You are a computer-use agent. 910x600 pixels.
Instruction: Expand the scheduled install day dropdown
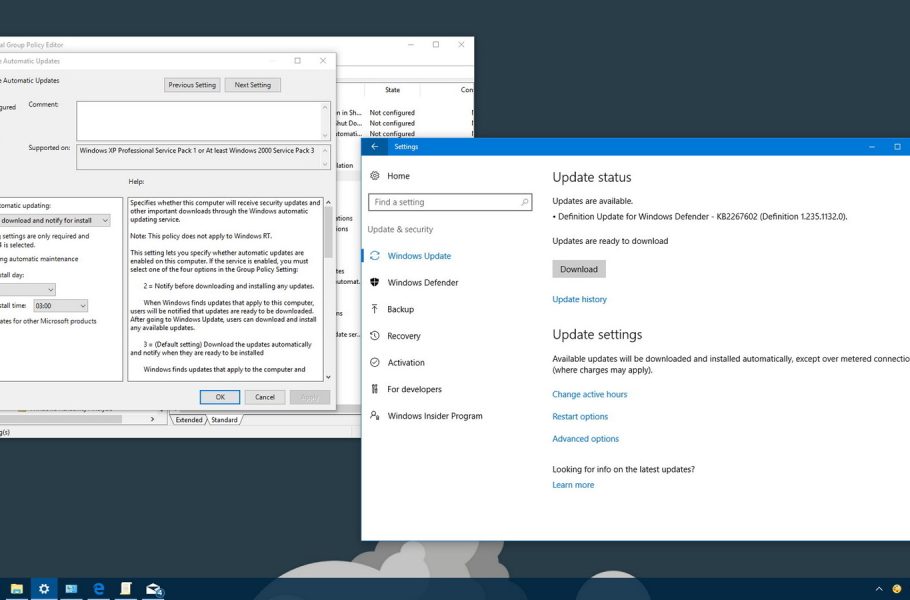50,290
